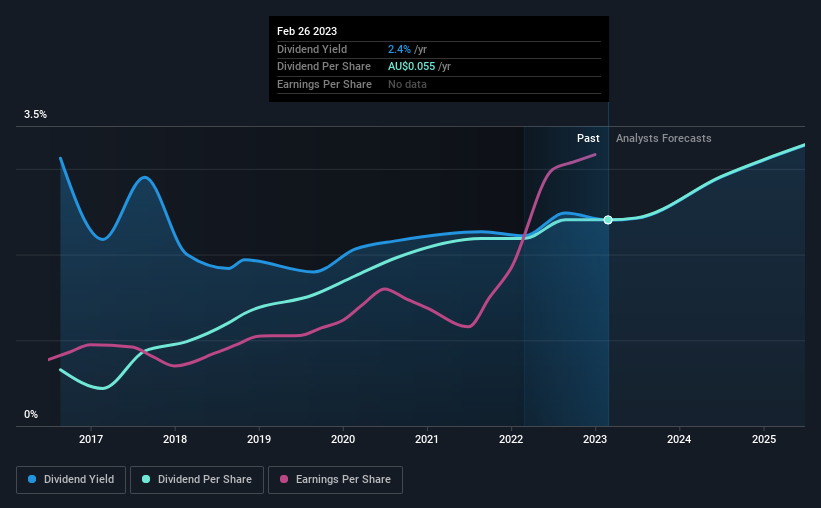
Task: Select the 2017 label on the x-axis
Action: pyautogui.click(x=91, y=439)
